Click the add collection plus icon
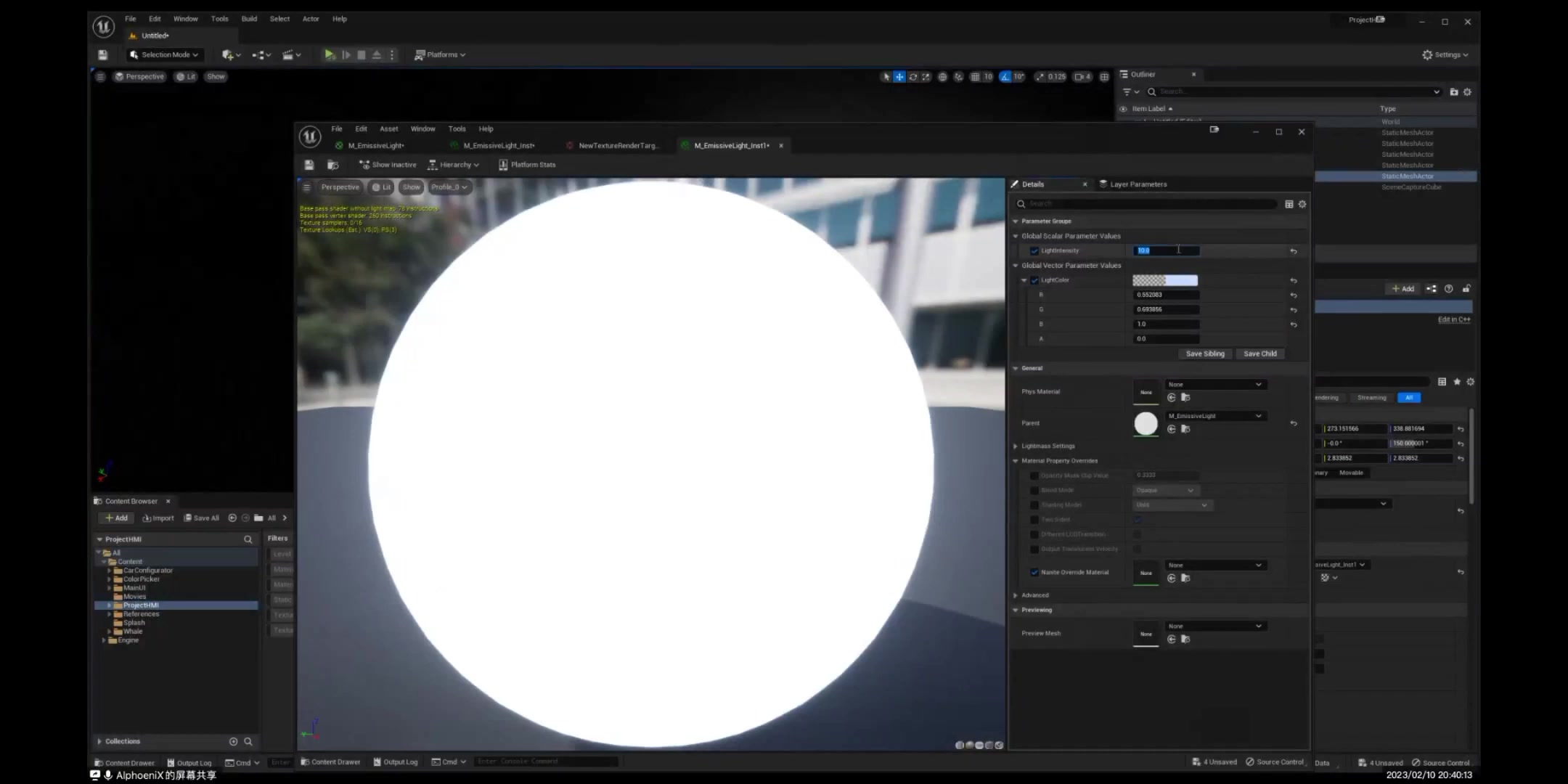The width and height of the screenshot is (1568, 784). (x=233, y=741)
